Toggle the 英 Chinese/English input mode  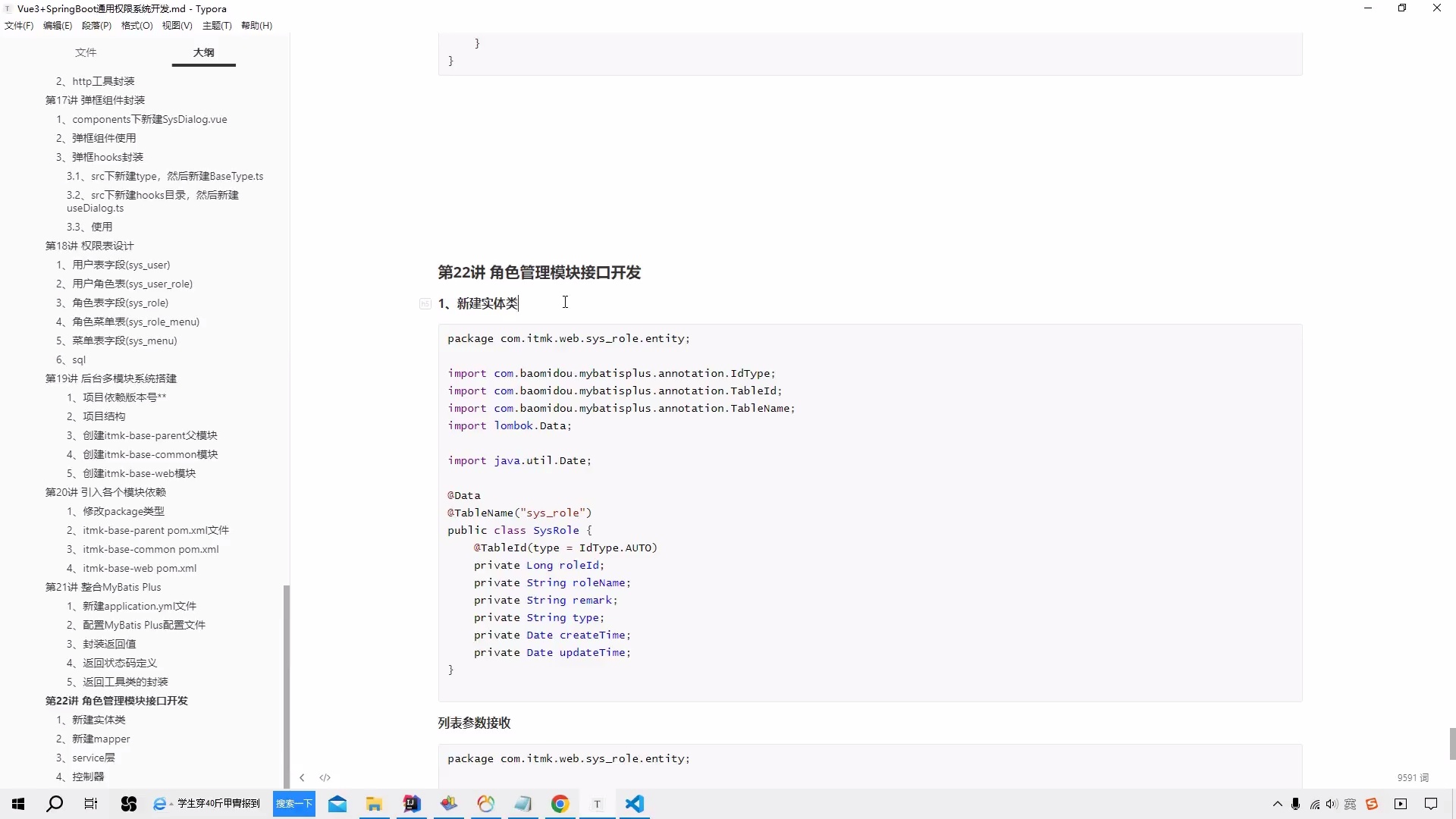(x=1350, y=805)
